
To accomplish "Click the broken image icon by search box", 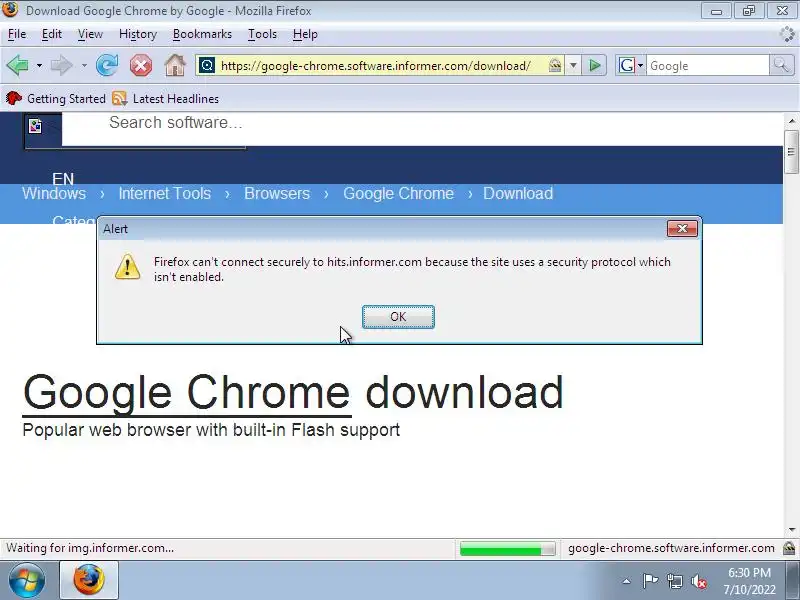I will pyautogui.click(x=35, y=126).
